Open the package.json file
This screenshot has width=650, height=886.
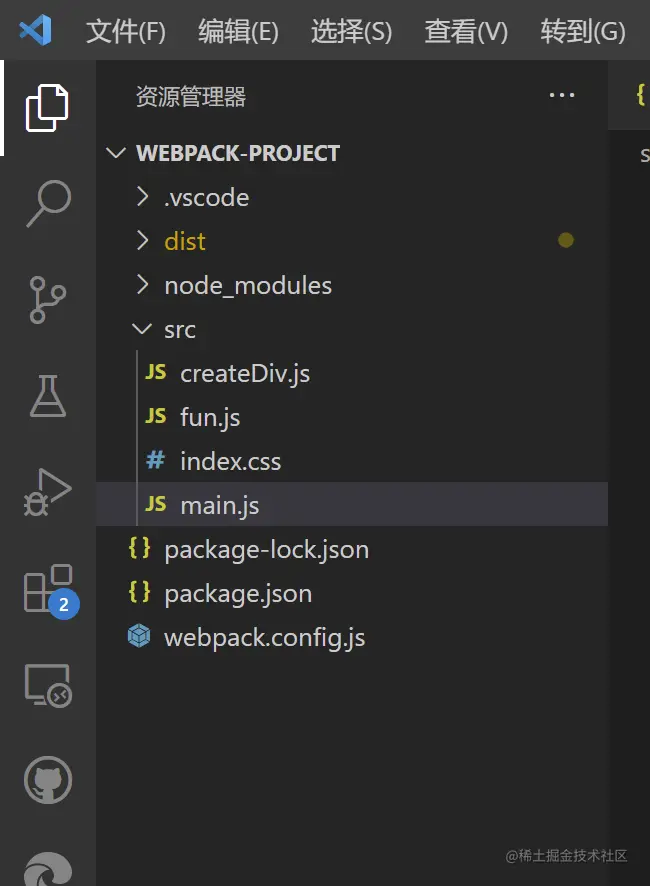click(238, 593)
